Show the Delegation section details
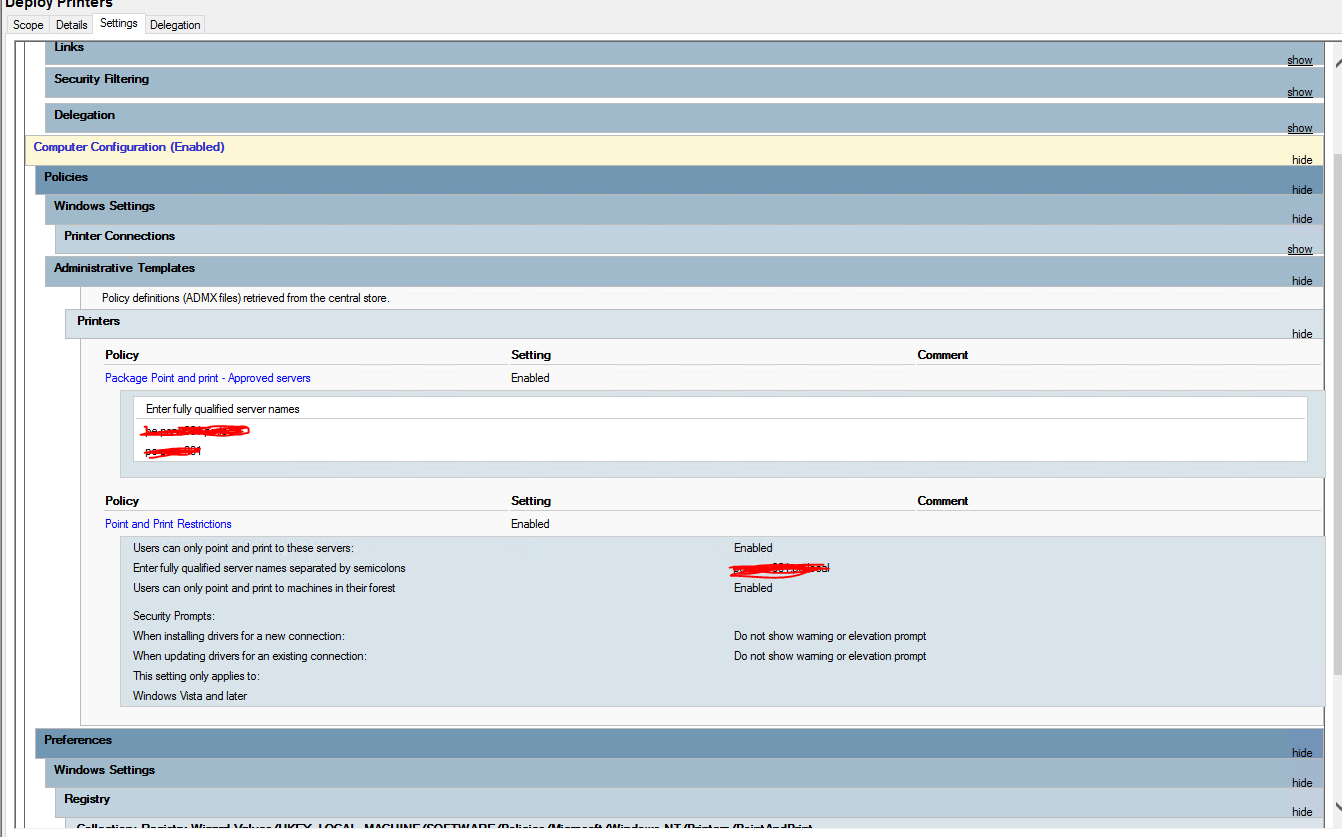The height and width of the screenshot is (837, 1342). 1299,127
